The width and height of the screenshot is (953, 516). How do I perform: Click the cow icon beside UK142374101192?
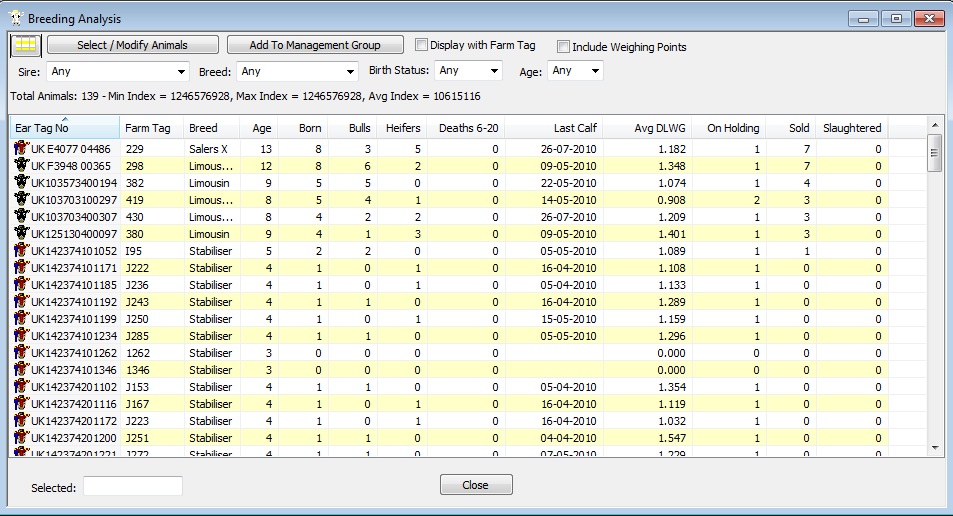[22, 301]
